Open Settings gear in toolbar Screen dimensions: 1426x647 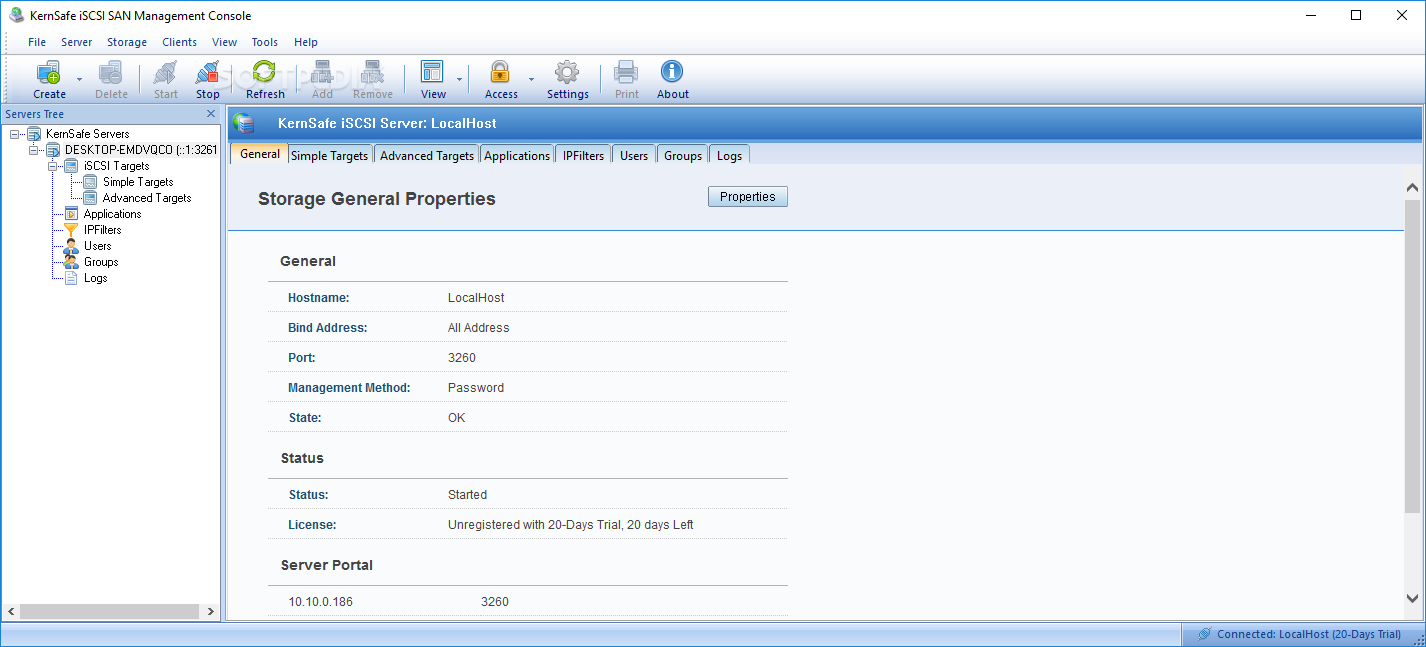coord(567,72)
